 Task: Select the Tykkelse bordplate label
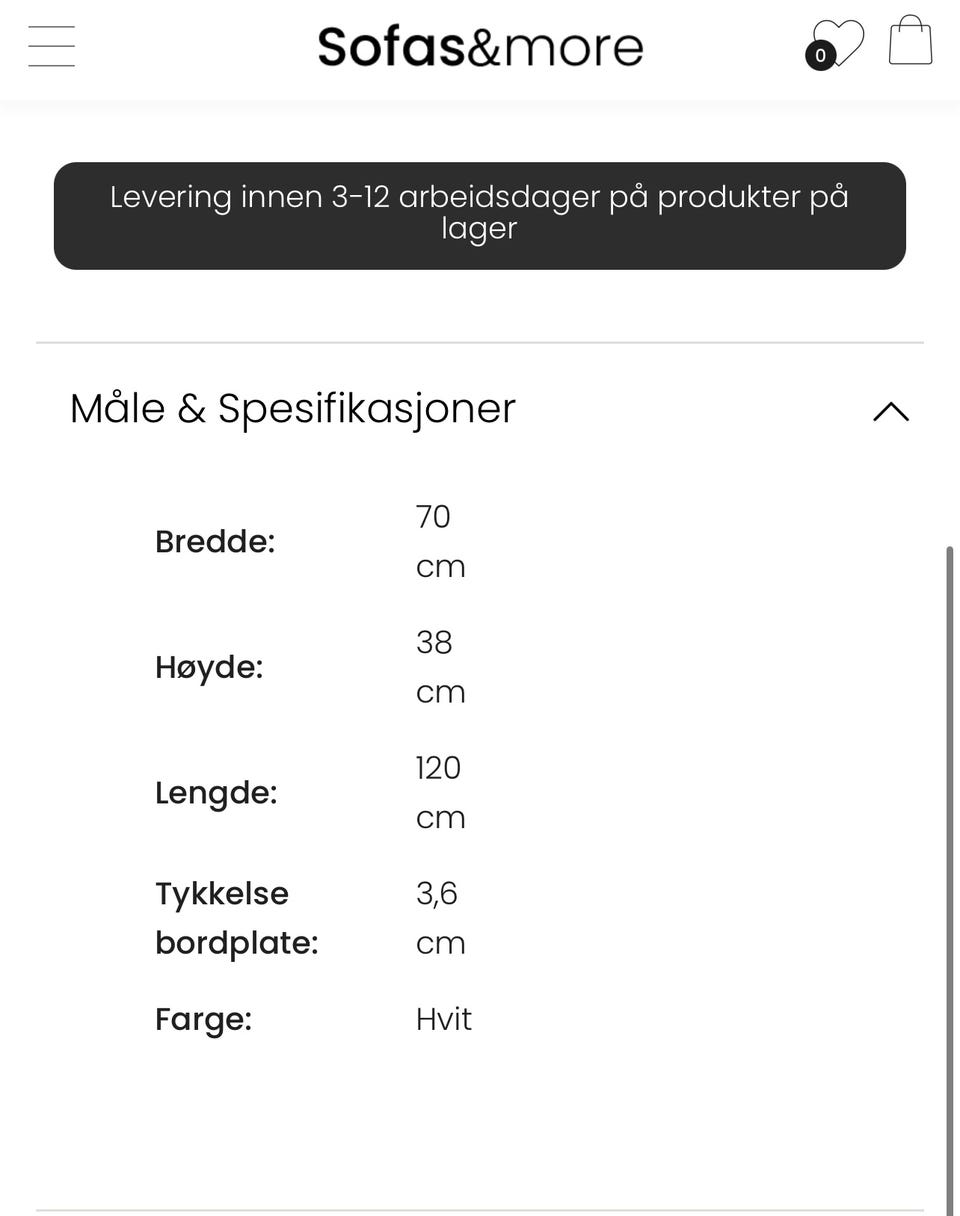click(237, 918)
